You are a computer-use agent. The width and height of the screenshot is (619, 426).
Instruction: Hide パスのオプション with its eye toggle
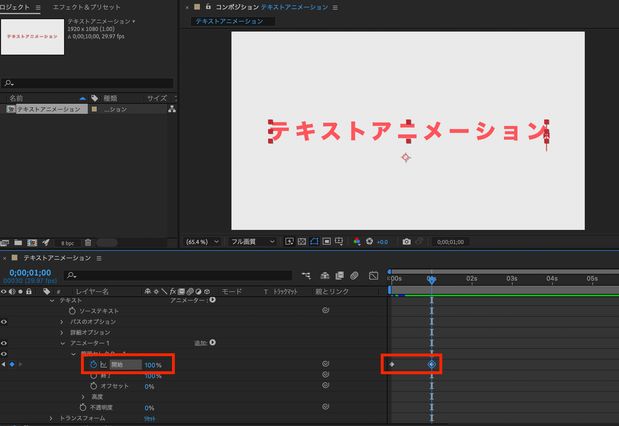pyautogui.click(x=4, y=322)
